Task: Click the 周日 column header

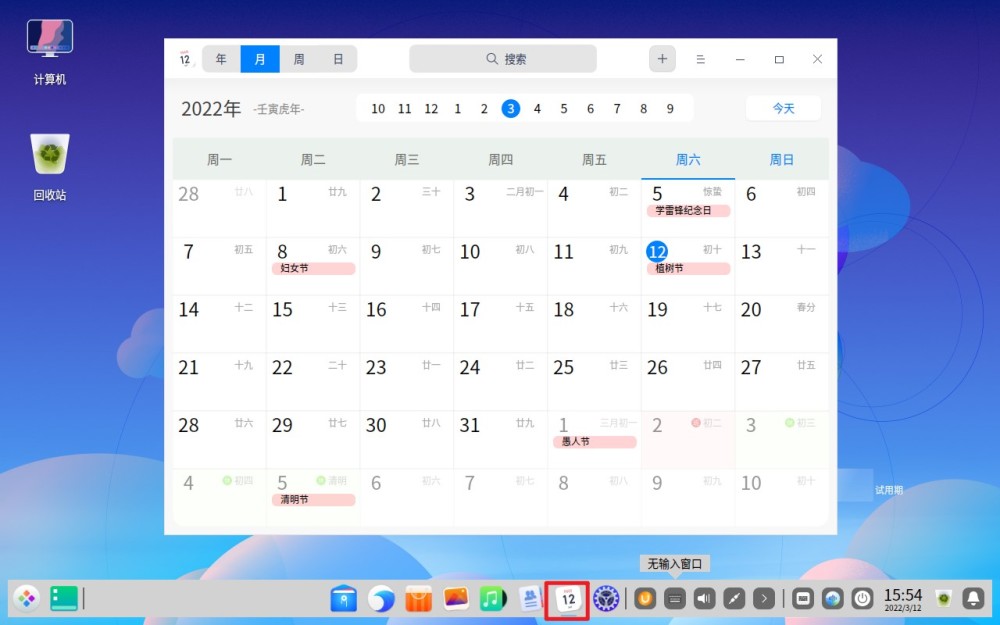Action: pyautogui.click(x=782, y=159)
